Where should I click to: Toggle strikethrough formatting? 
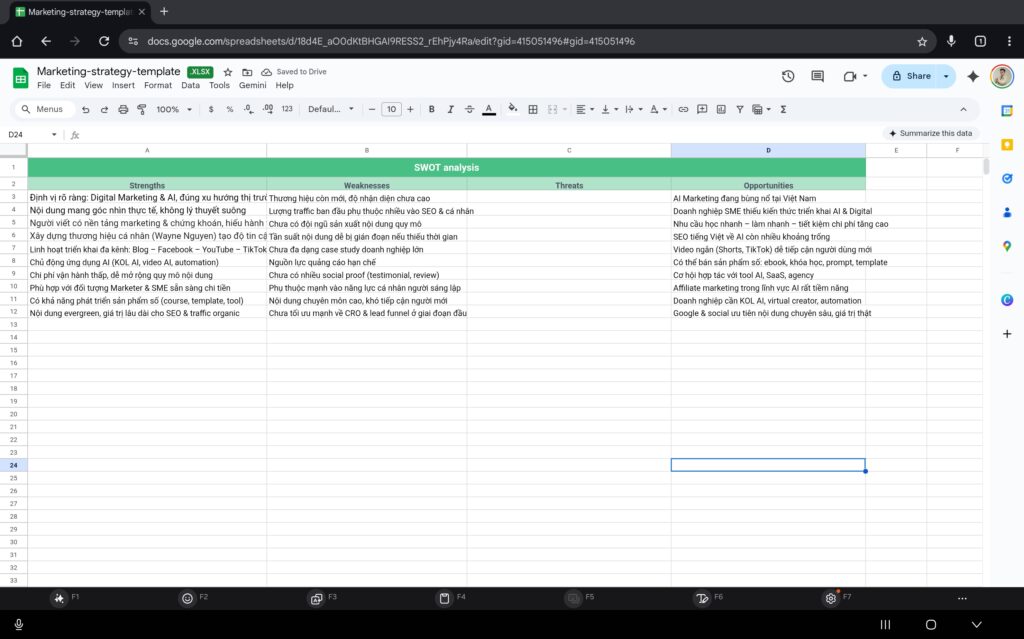coord(470,109)
